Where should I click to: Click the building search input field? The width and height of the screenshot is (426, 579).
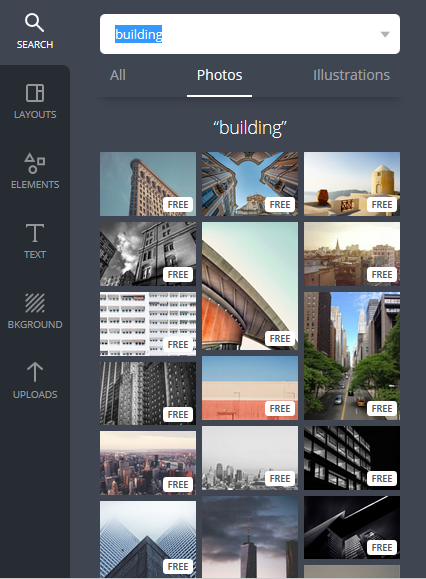(x=250, y=34)
